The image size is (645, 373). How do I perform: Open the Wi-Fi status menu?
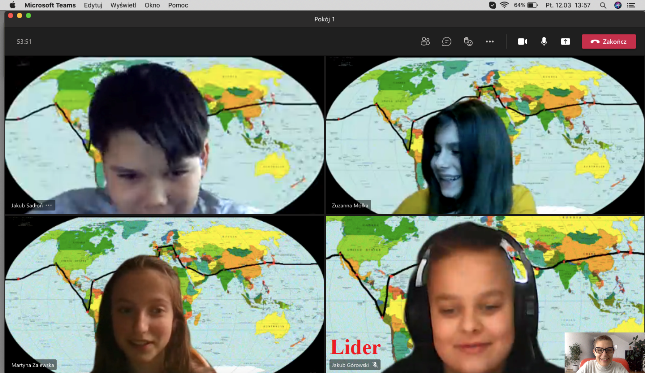tap(504, 5)
